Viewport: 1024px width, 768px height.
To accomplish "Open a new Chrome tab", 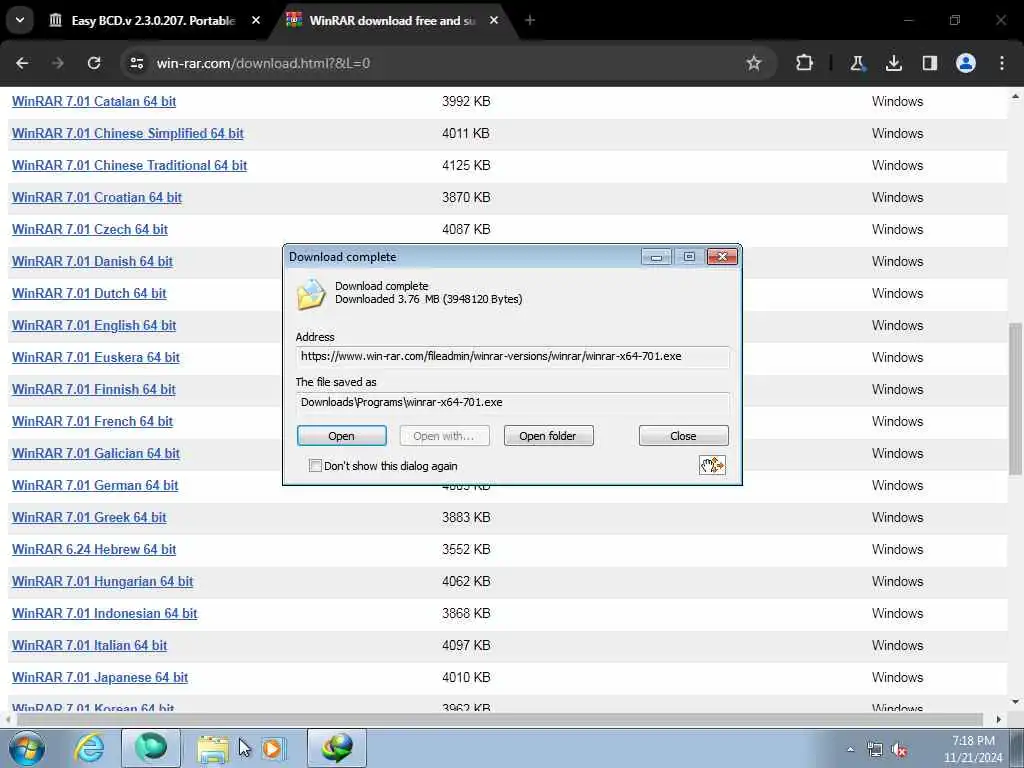I will click(x=530, y=20).
